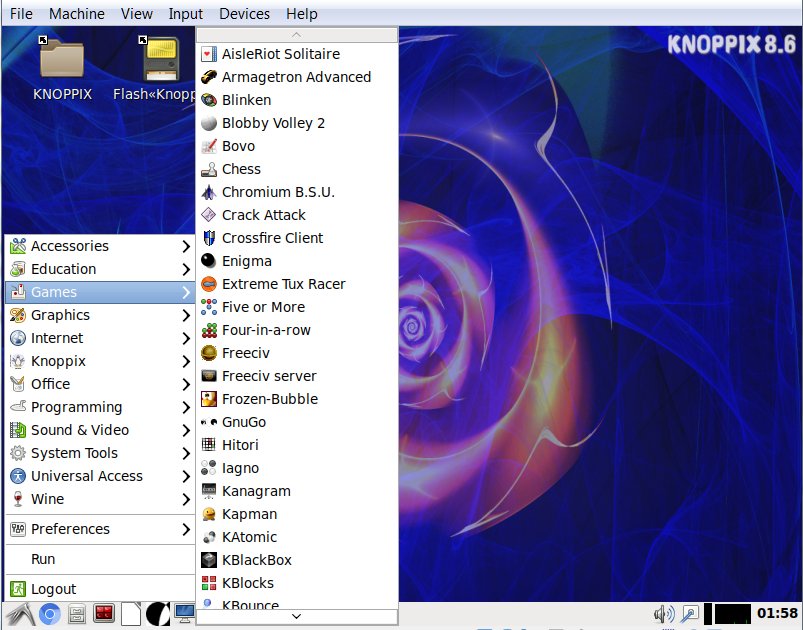Choose Run from the start menu
The height and width of the screenshot is (630, 803).
[x=100, y=559]
